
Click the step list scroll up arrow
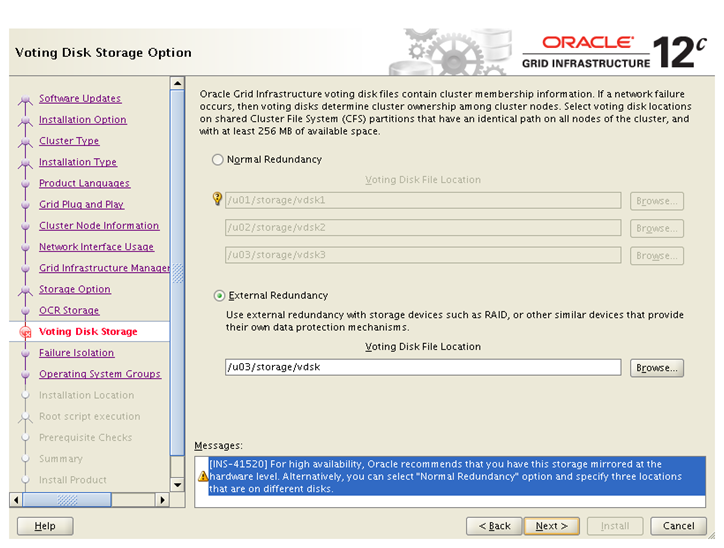[x=177, y=83]
